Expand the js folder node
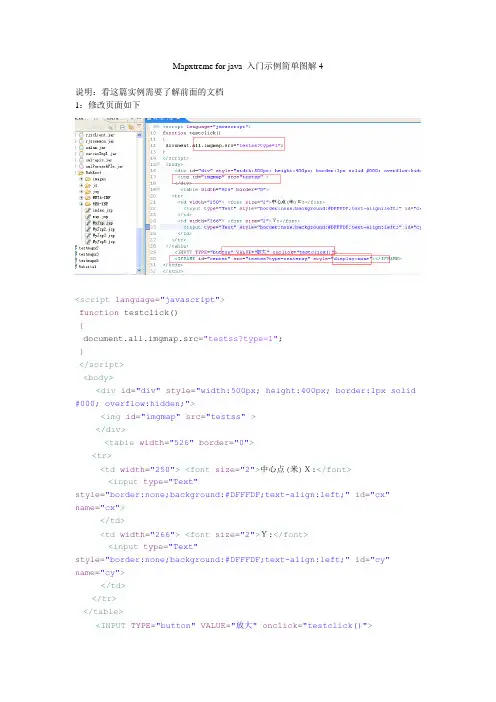Viewport: 496px width, 702px height. [x=81, y=185]
